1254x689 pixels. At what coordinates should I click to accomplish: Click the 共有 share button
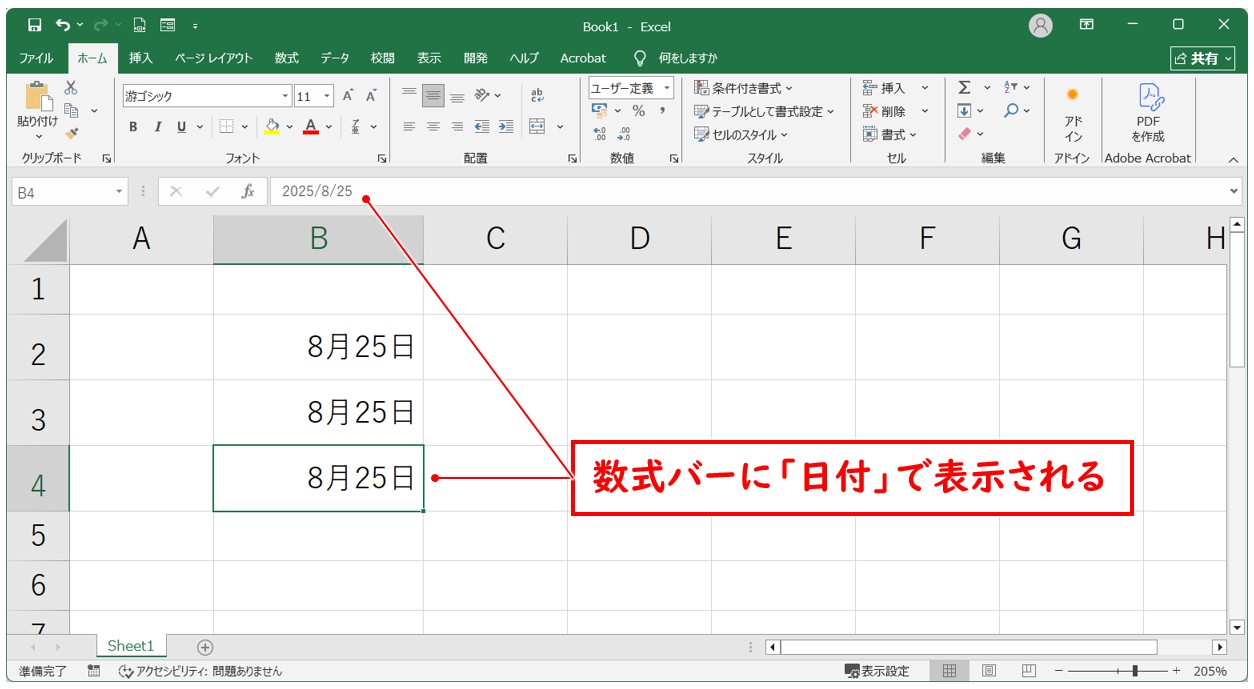1203,59
